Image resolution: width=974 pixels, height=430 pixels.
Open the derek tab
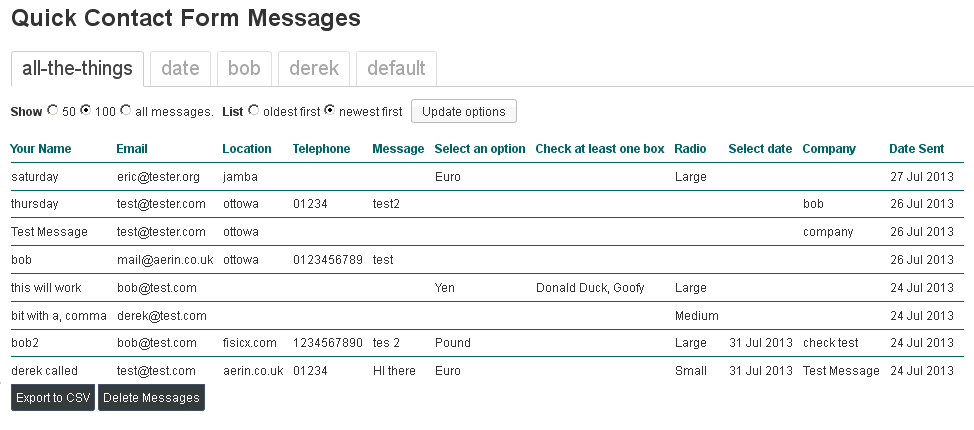314,69
